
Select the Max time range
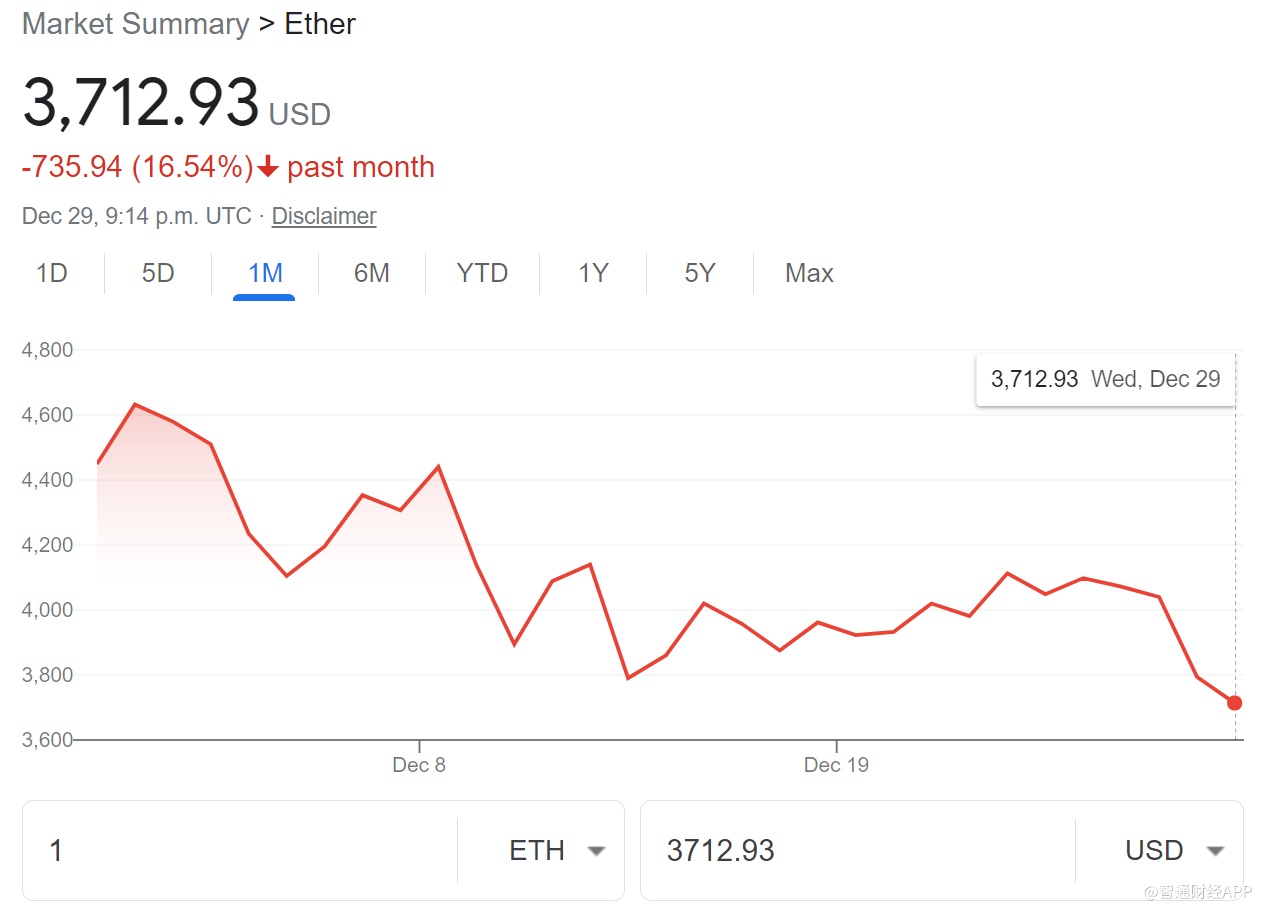(x=809, y=273)
